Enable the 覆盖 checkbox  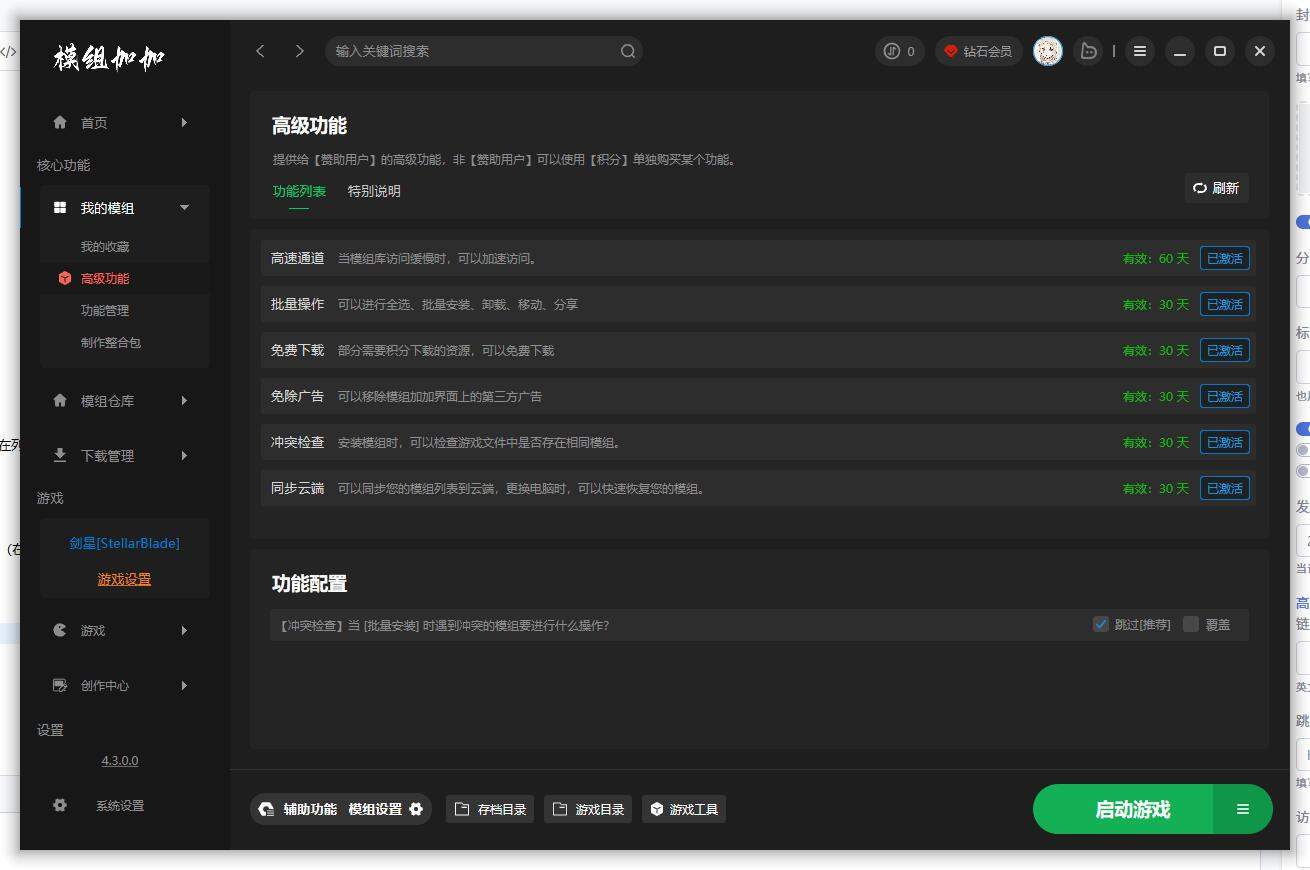pyautogui.click(x=1190, y=624)
